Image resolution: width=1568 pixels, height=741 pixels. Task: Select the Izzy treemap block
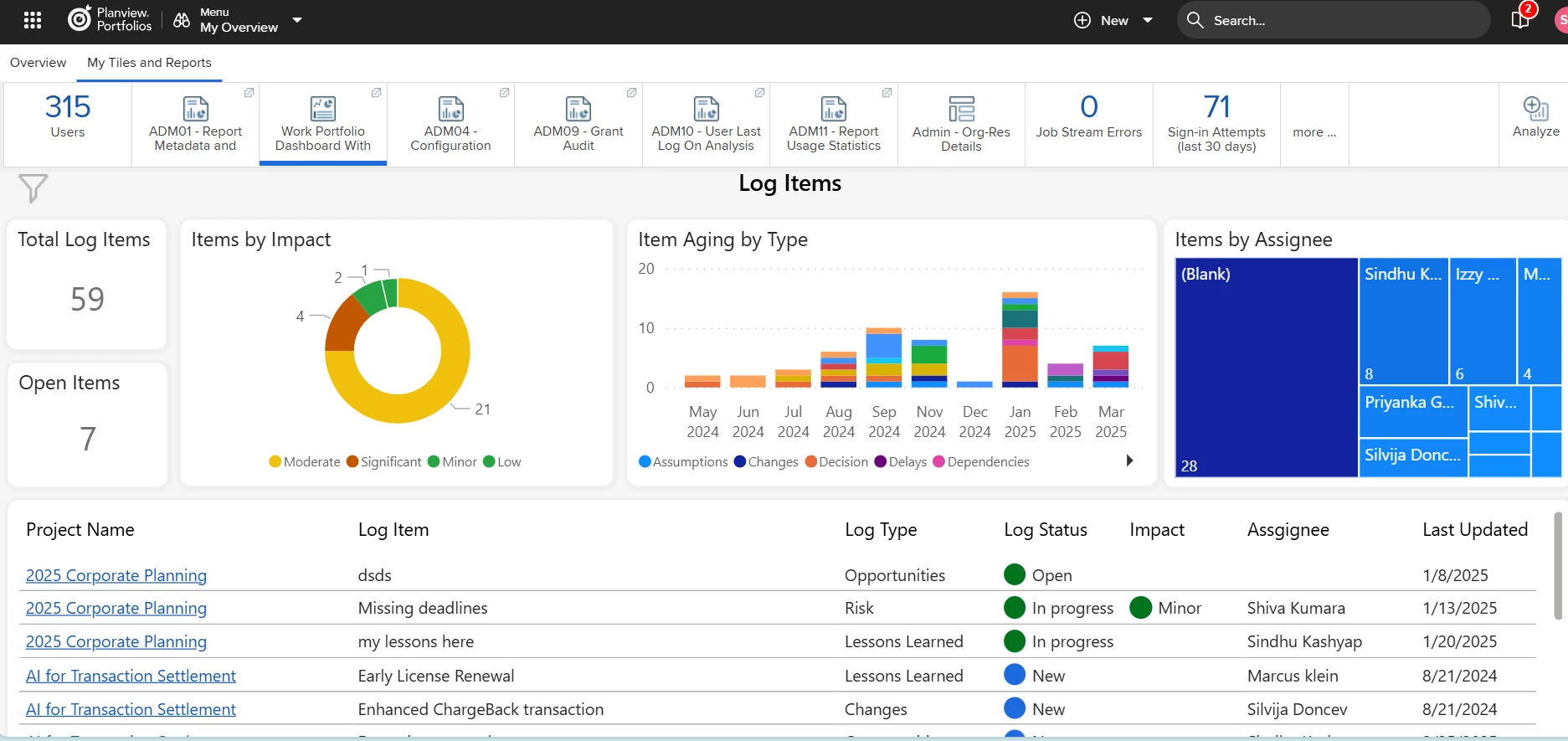pos(1483,321)
